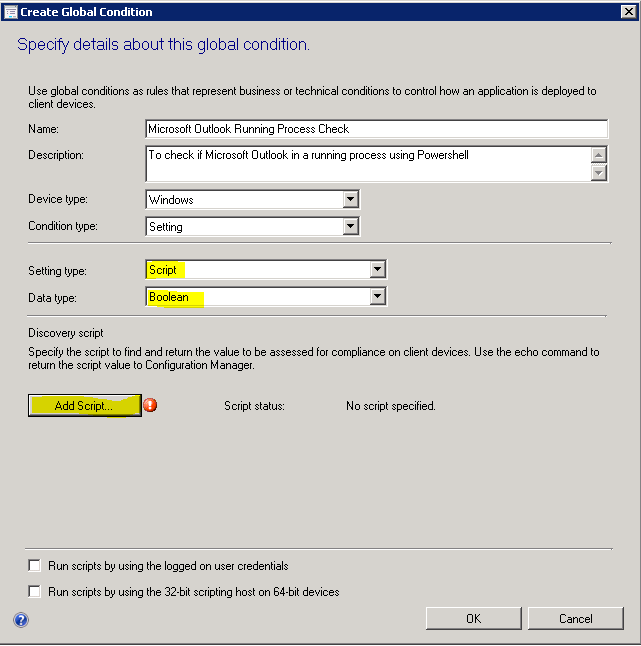Screen dimensions: 641x646
Task: Open the Condition type dropdown
Action: (351, 226)
